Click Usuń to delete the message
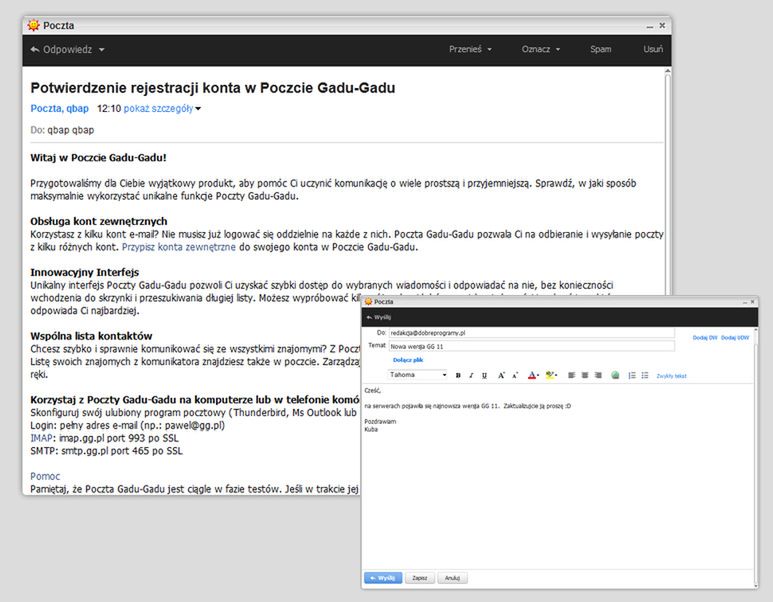 (x=653, y=49)
